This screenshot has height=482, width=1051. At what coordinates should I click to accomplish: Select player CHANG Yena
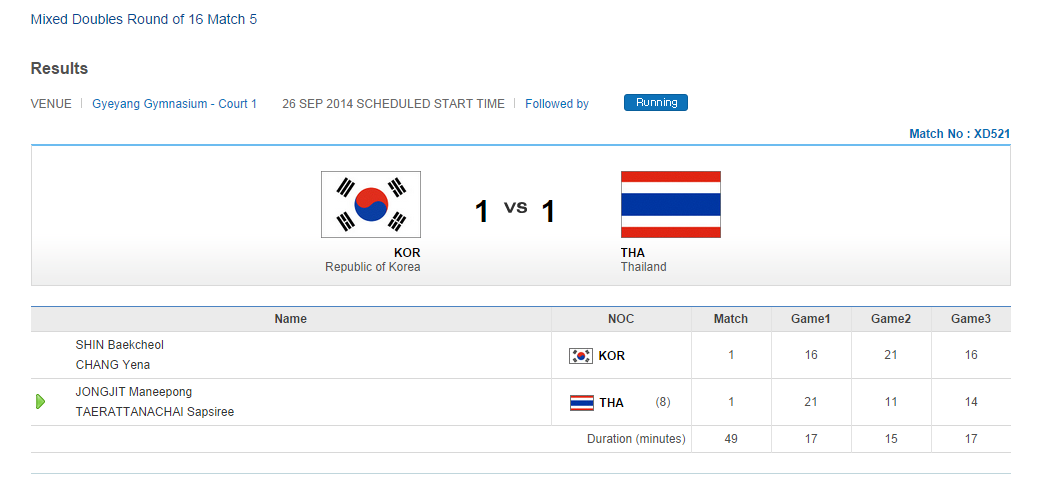[113, 365]
